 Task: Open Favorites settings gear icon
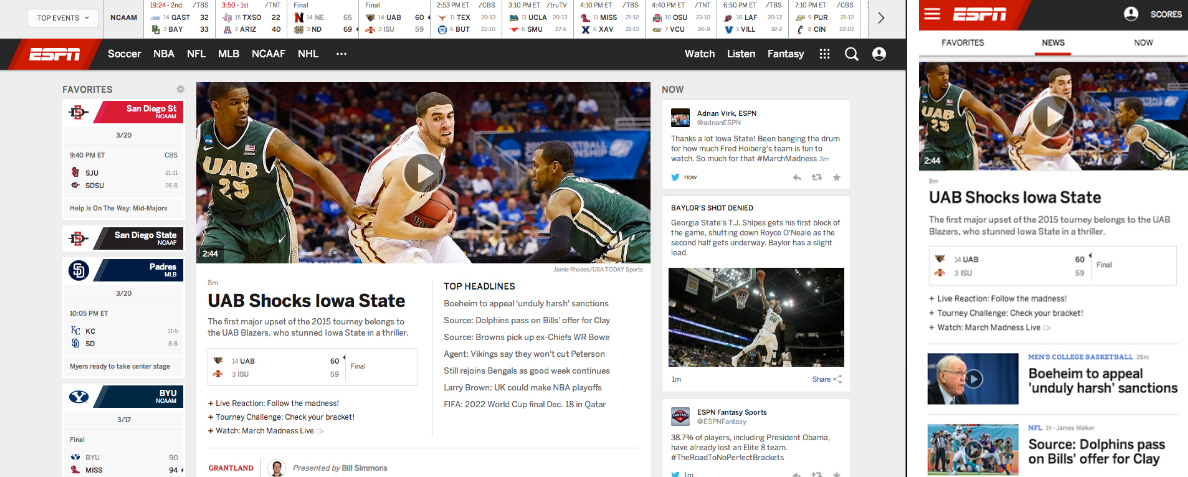[x=180, y=90]
